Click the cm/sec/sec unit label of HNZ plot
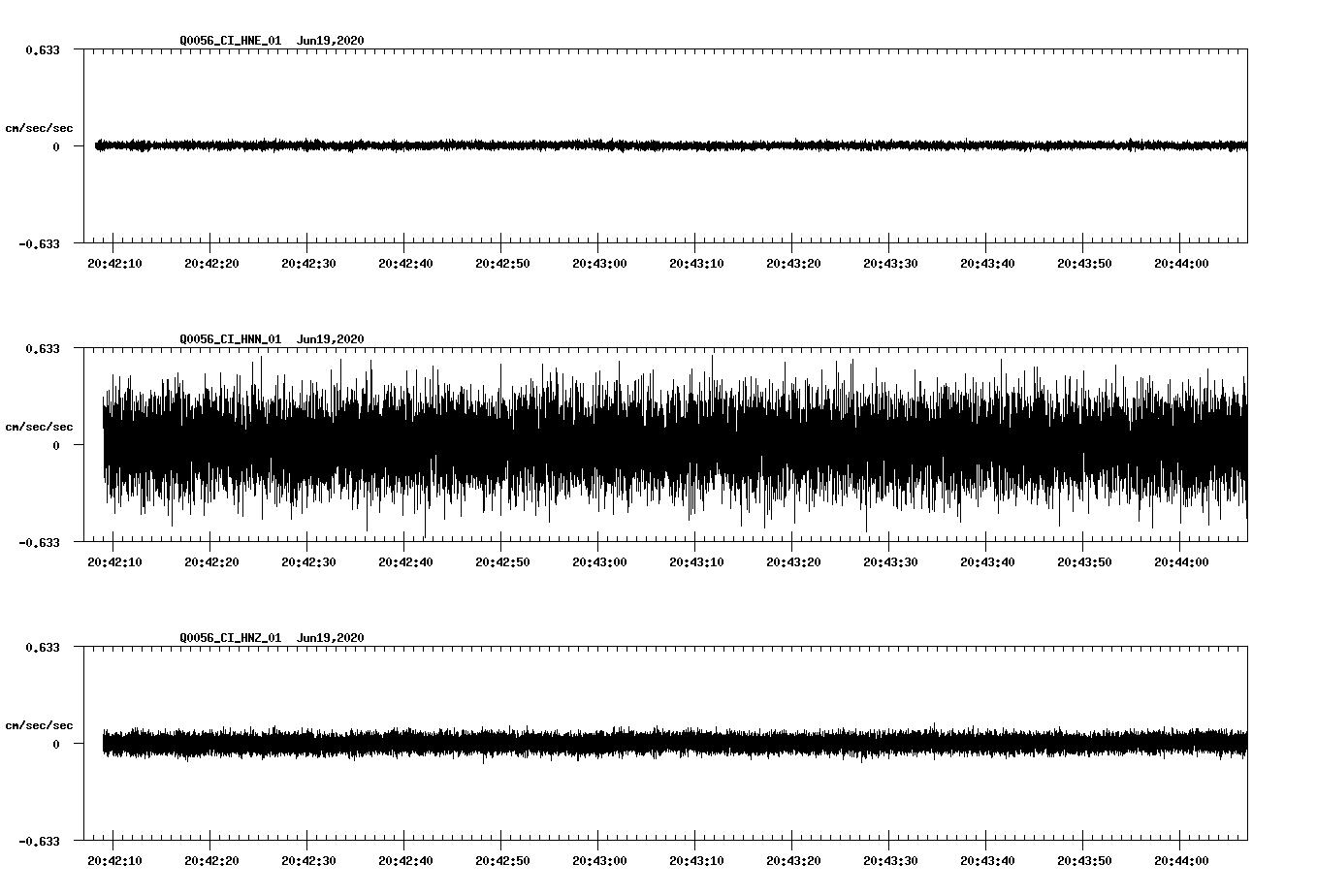 coord(39,725)
